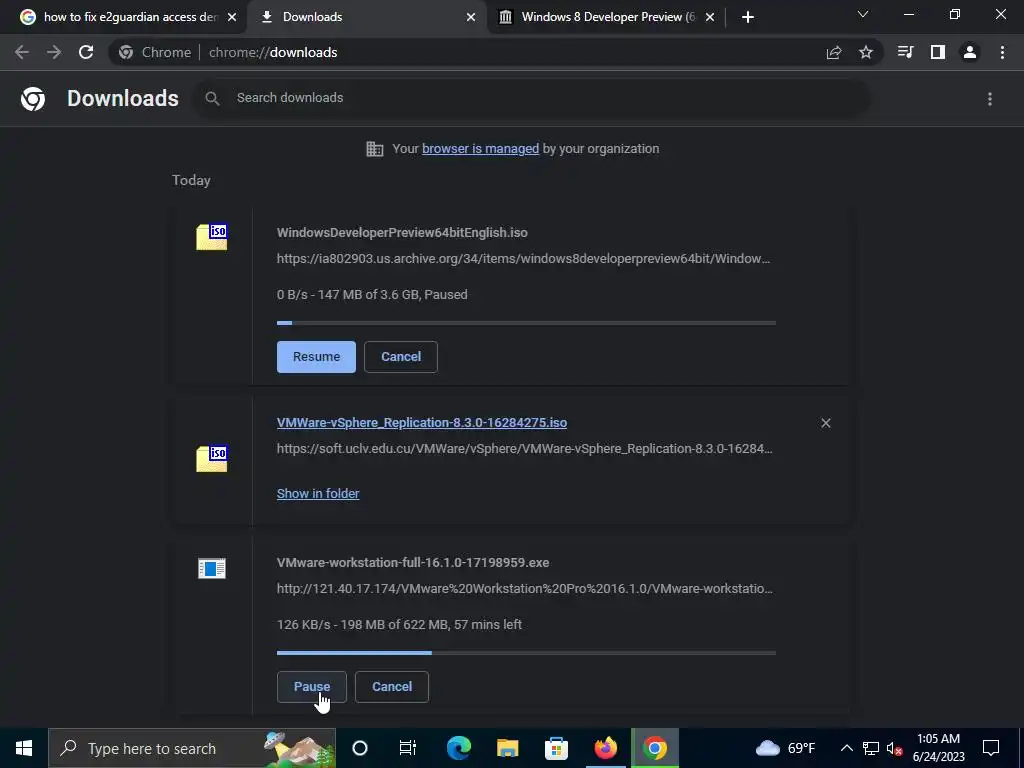The width and height of the screenshot is (1024, 768).
Task: Open Task View on the taskbar
Action: 408,748
